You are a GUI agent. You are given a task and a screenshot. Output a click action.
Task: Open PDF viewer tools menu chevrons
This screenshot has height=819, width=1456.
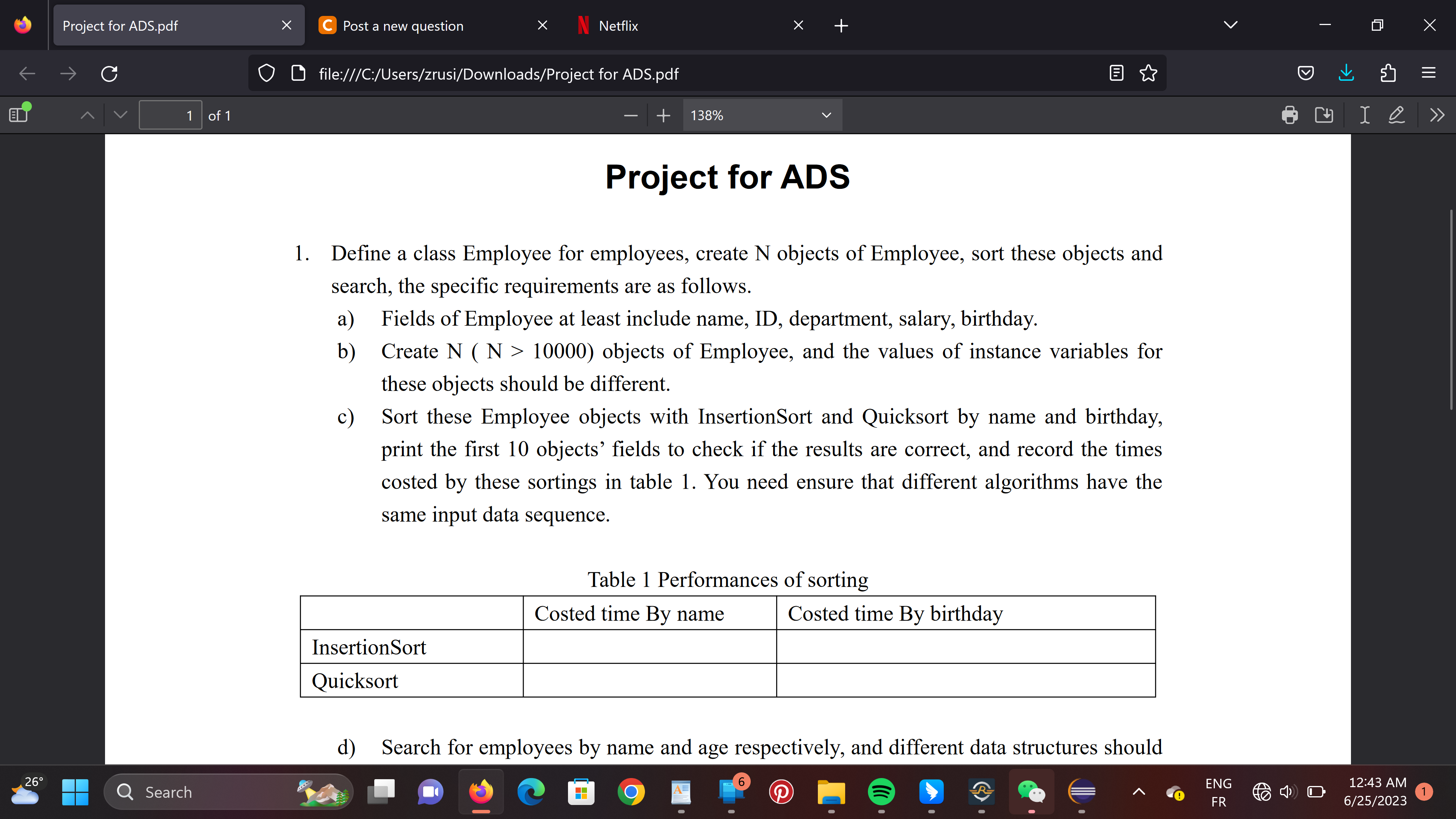pyautogui.click(x=1437, y=115)
